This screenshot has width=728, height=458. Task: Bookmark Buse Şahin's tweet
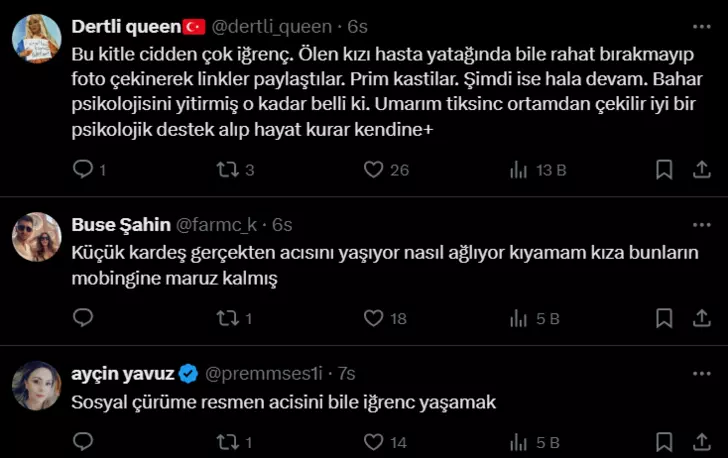(x=664, y=318)
